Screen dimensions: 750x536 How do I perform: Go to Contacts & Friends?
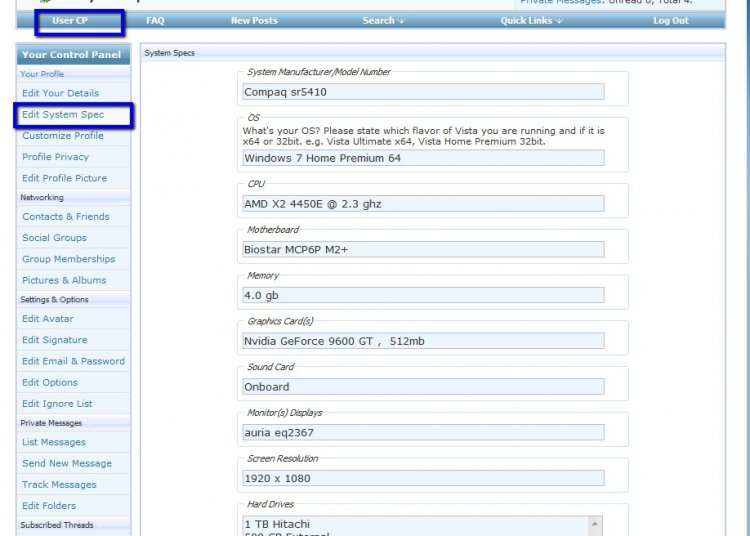pos(66,217)
